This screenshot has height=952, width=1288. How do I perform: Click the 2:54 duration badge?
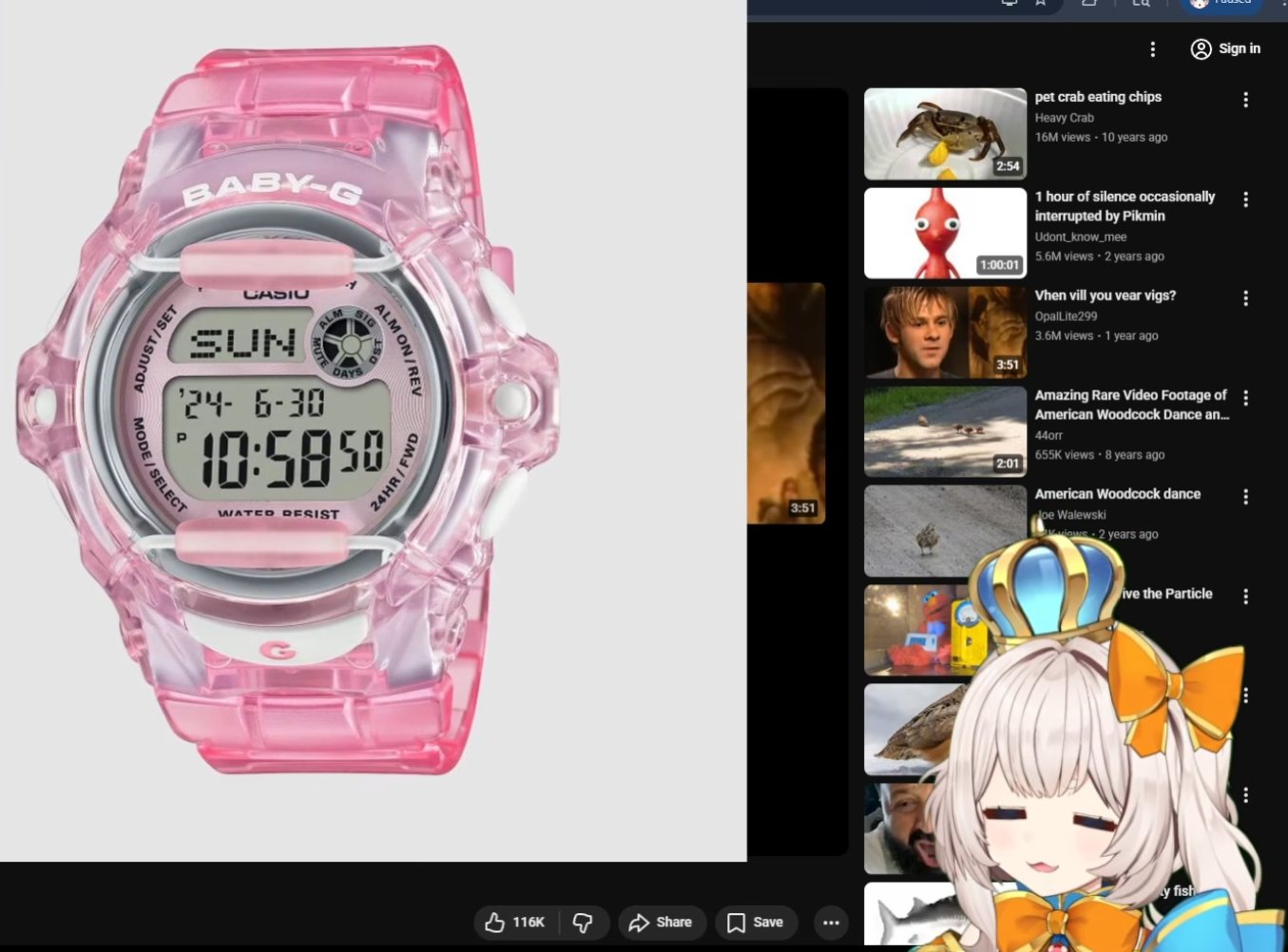point(1008,166)
